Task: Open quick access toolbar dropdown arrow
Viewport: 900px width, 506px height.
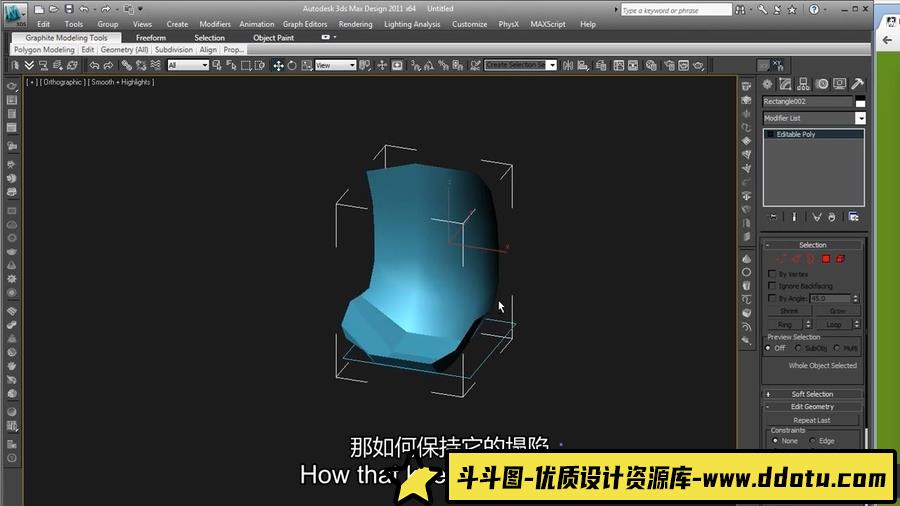Action: [x=141, y=9]
